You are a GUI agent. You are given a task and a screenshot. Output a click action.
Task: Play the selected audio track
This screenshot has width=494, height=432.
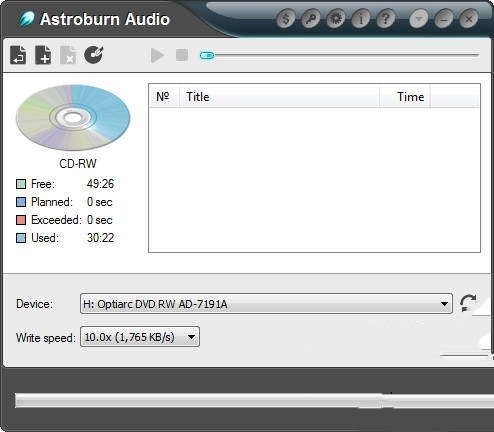157,55
